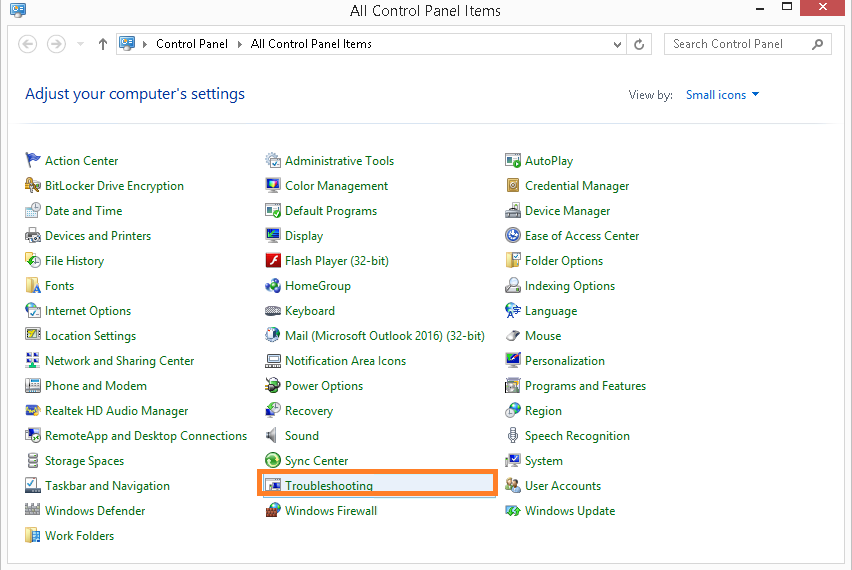Select All Control Panel Items breadcrumb
The width and height of the screenshot is (852, 570).
coord(311,44)
